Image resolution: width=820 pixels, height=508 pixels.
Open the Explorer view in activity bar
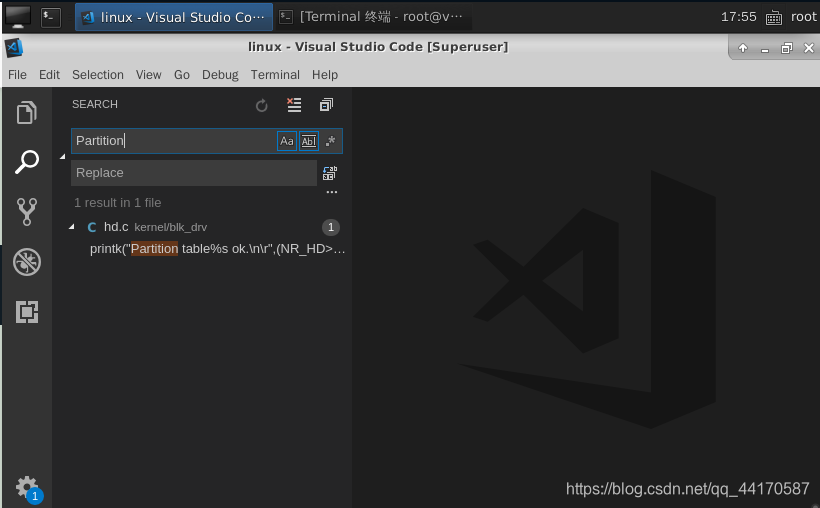[27, 112]
